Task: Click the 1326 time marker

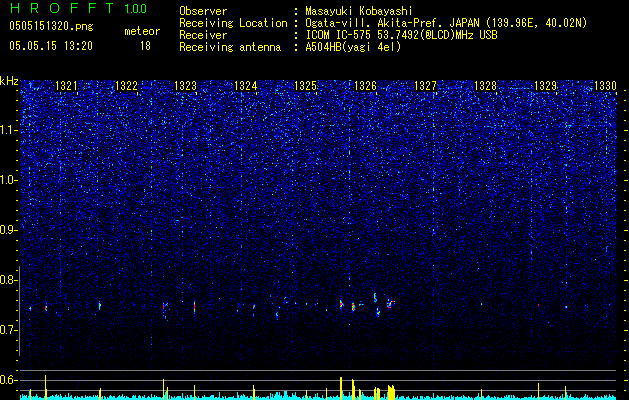Action: [365, 86]
